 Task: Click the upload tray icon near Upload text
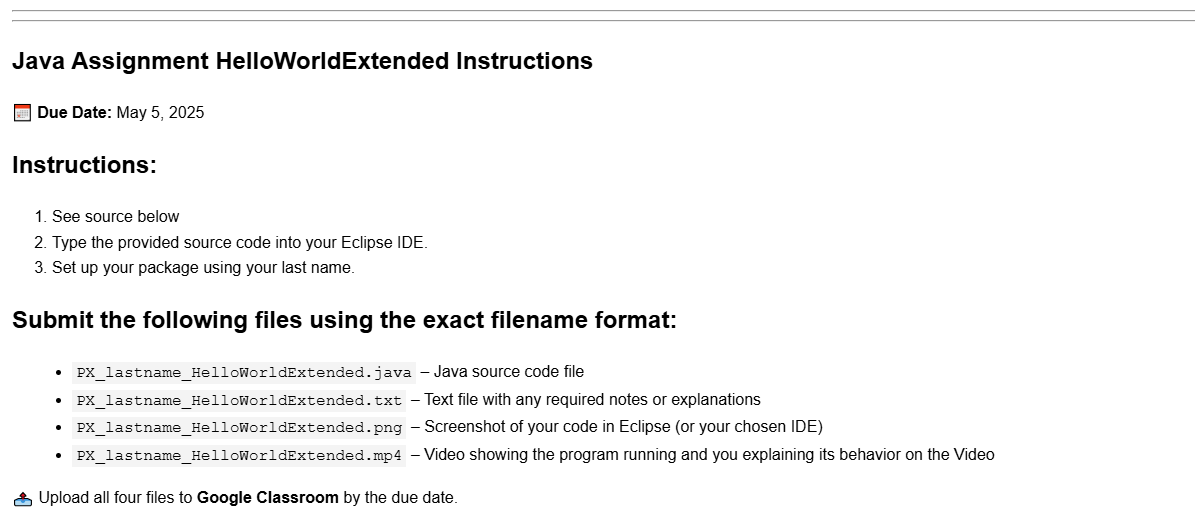[23, 498]
